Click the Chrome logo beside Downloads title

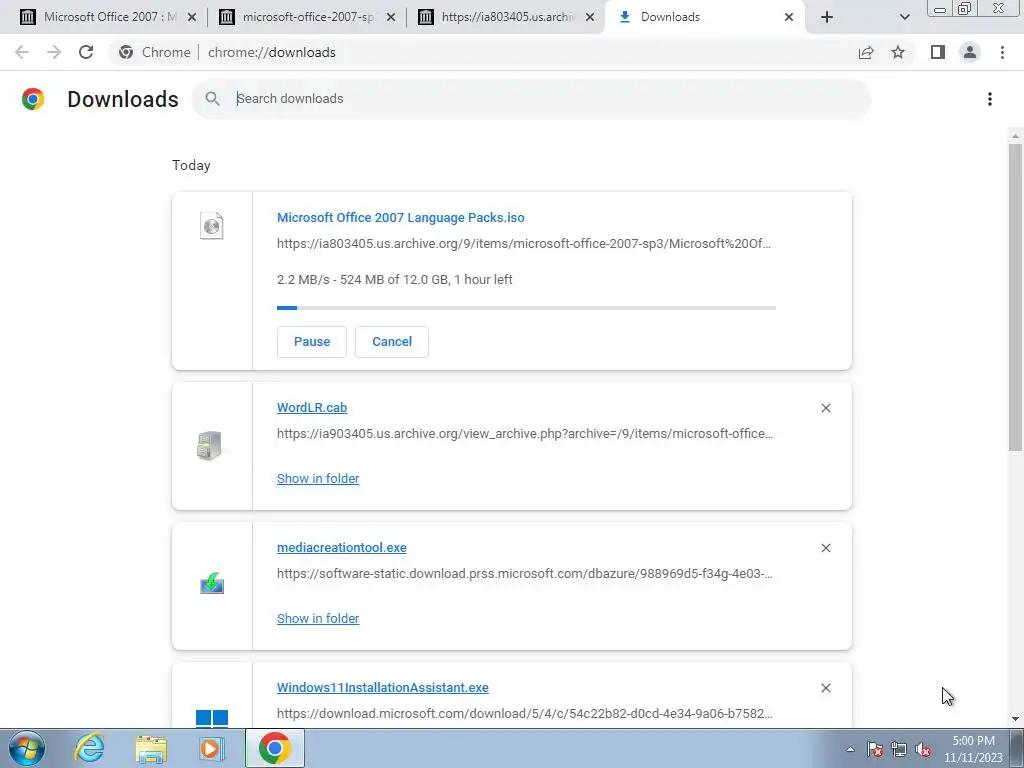coord(33,99)
